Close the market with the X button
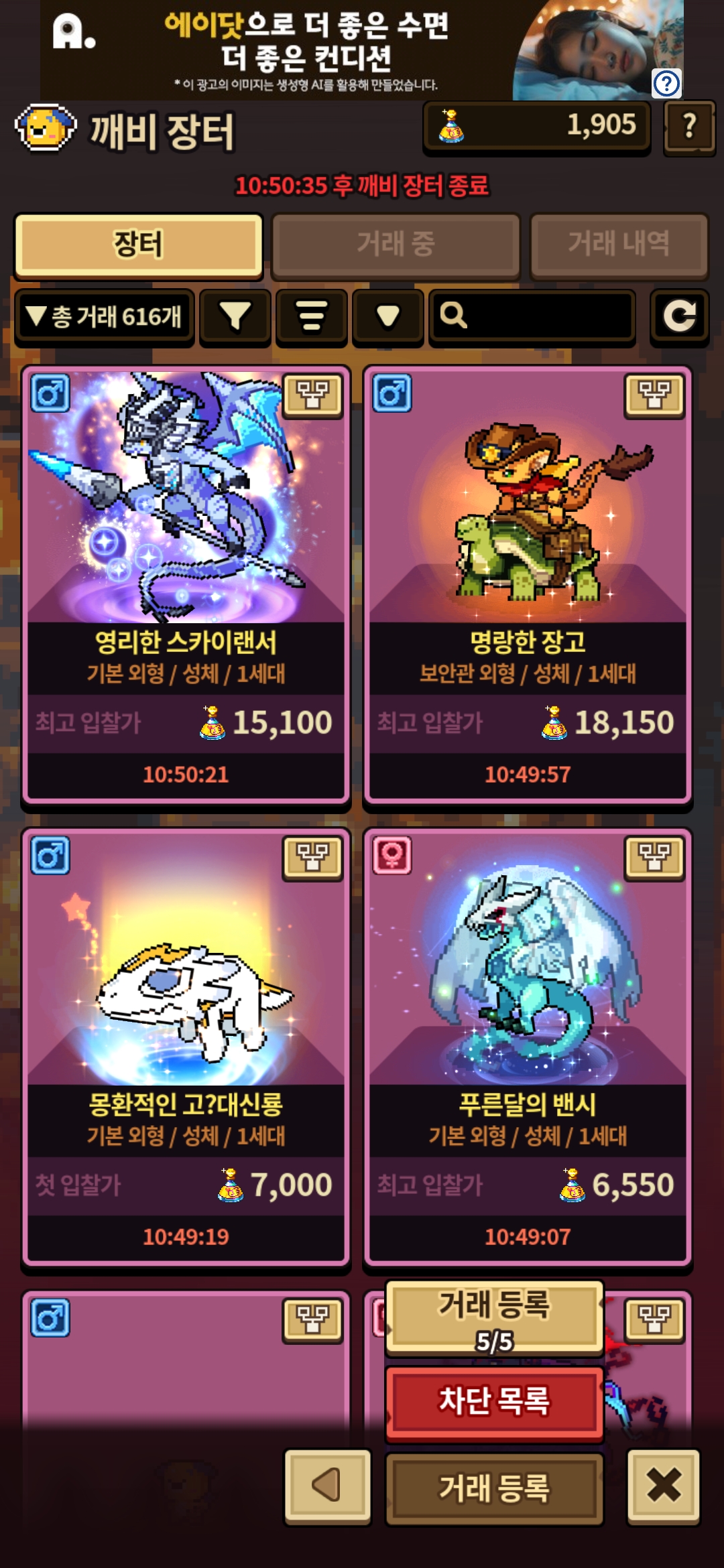Viewport: 724px width, 1568px height. pos(664,1486)
